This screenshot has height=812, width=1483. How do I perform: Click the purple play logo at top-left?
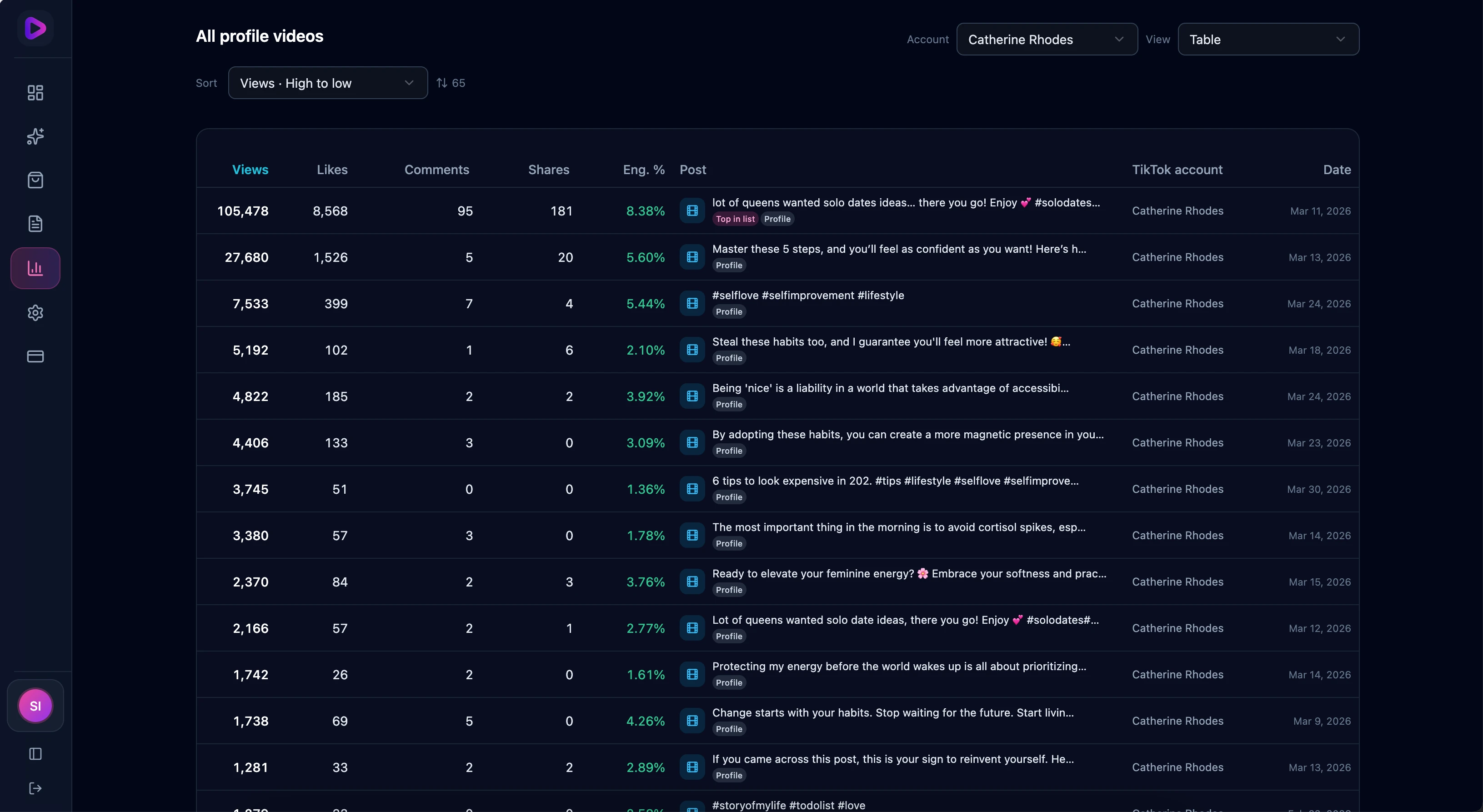tap(35, 28)
